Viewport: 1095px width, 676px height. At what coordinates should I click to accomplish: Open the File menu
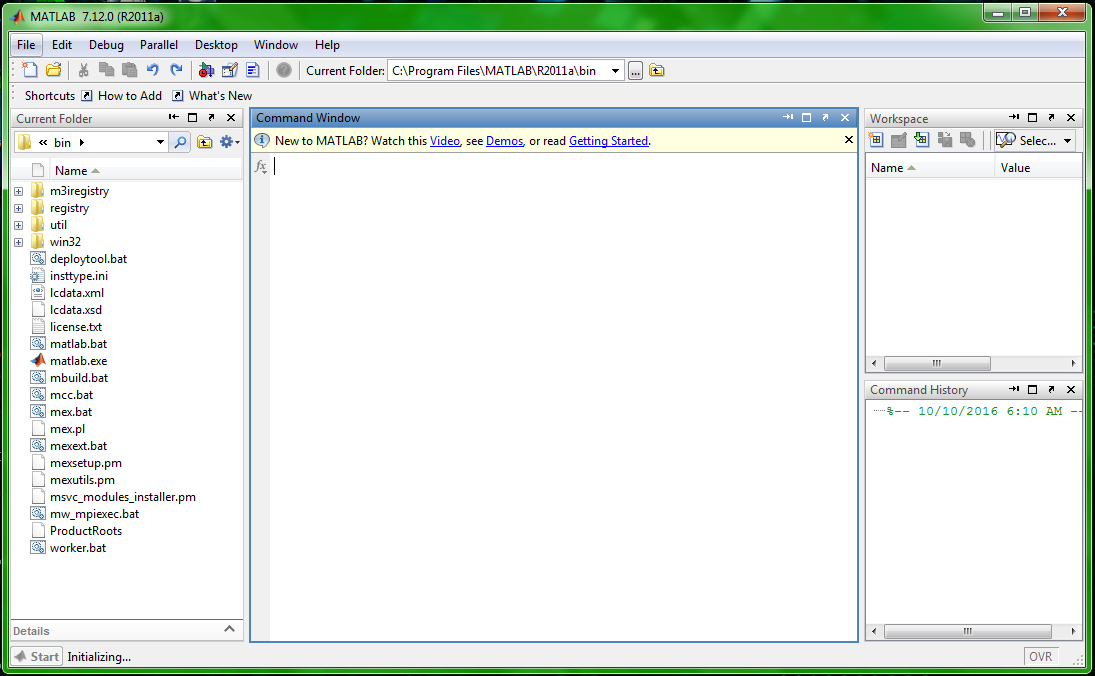click(26, 45)
